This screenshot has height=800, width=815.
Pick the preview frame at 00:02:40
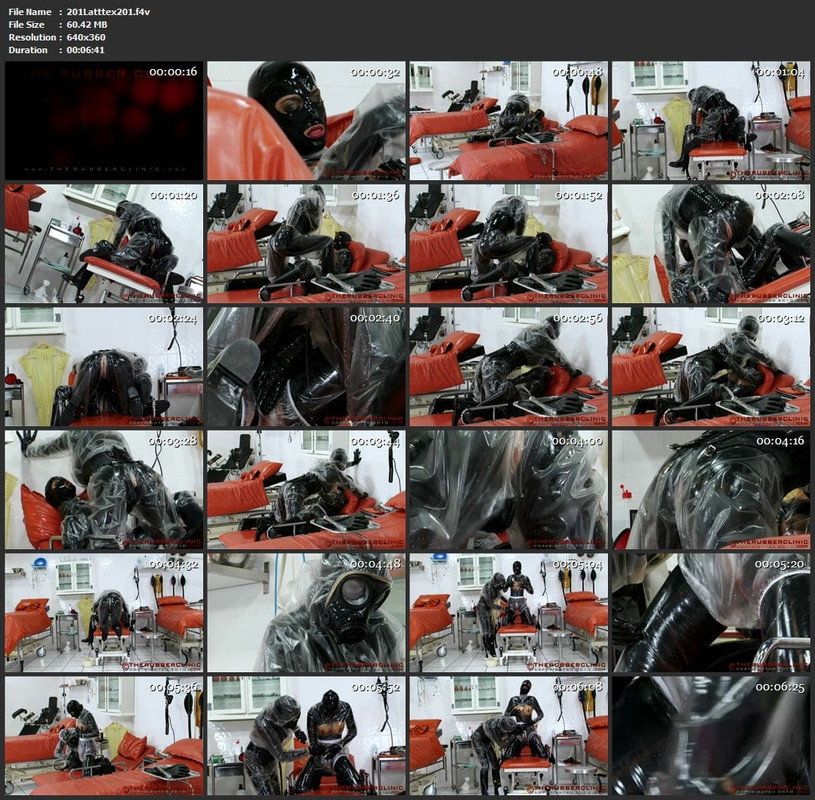[x=306, y=366]
